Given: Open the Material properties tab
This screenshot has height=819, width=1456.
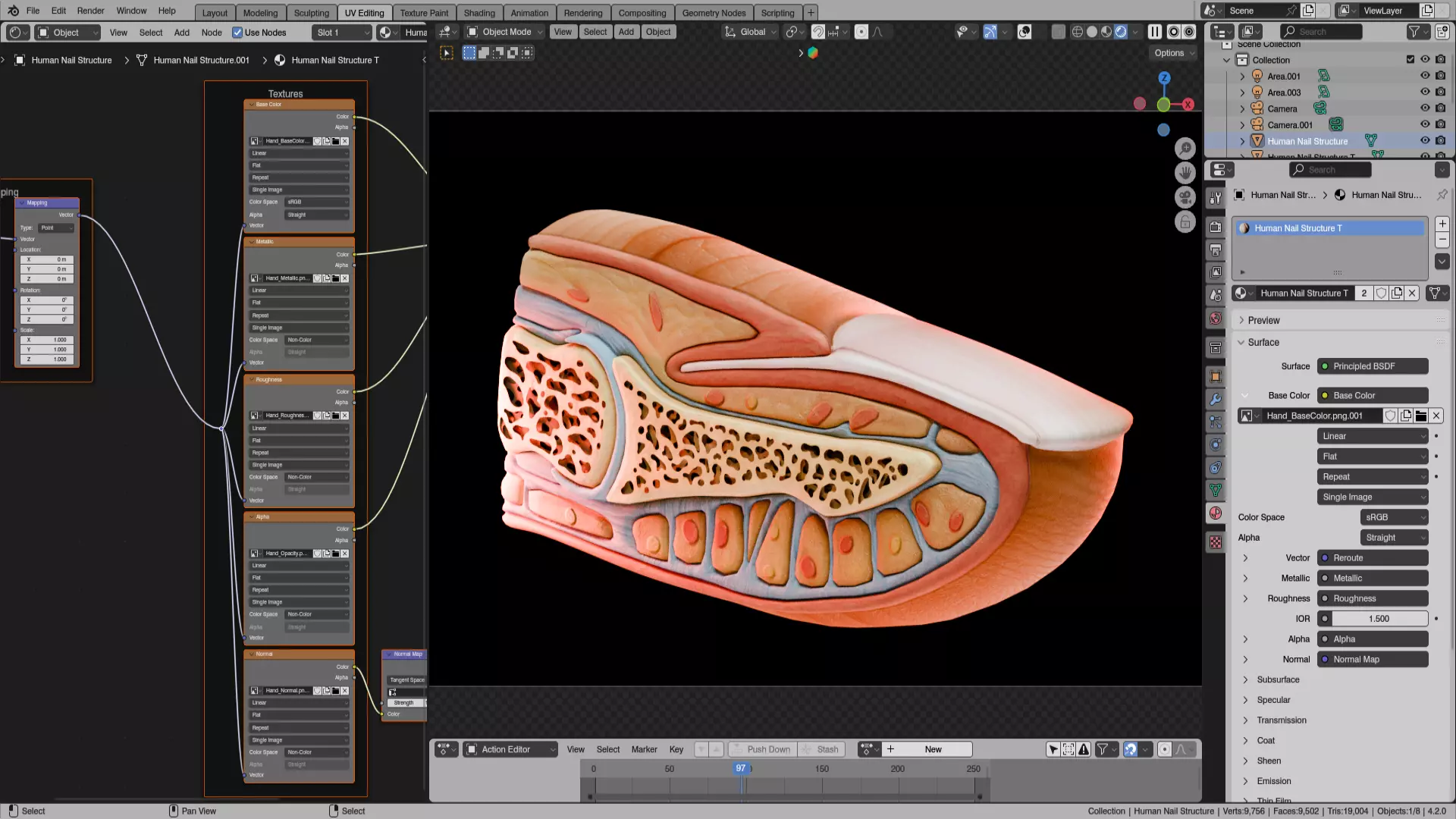Looking at the screenshot, I should coord(1216,513).
